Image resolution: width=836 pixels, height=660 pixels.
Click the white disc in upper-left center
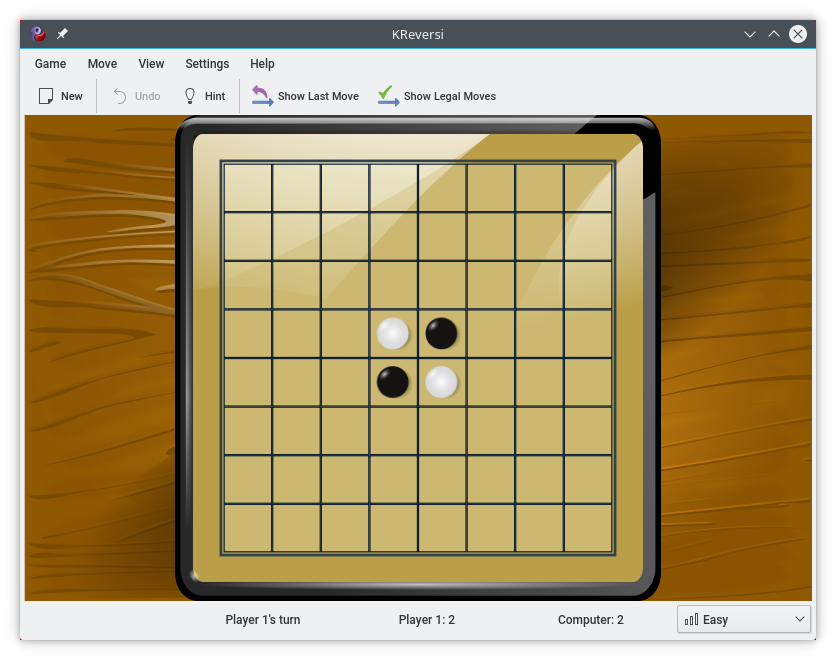(393, 333)
